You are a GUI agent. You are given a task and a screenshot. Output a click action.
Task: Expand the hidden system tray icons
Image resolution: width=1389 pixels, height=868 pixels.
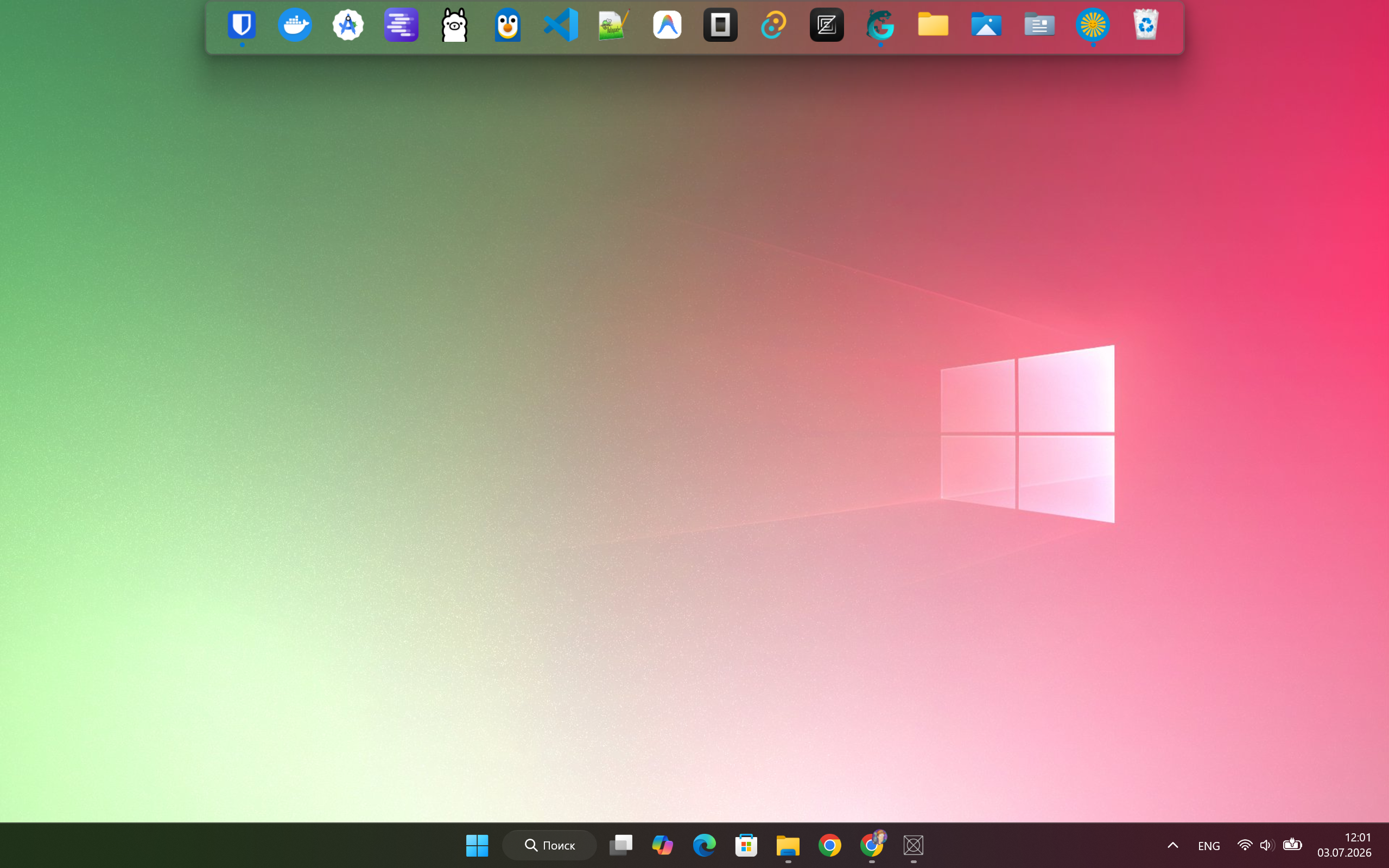[1173, 845]
